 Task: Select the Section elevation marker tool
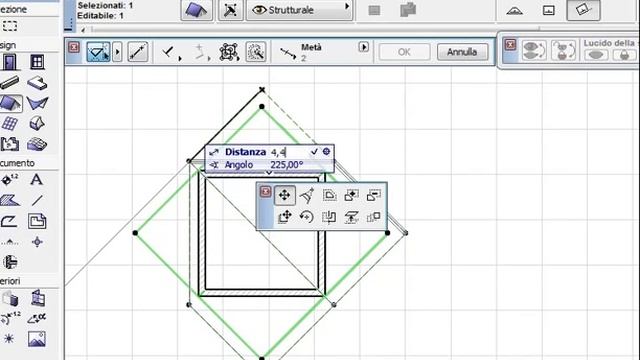tap(10, 242)
